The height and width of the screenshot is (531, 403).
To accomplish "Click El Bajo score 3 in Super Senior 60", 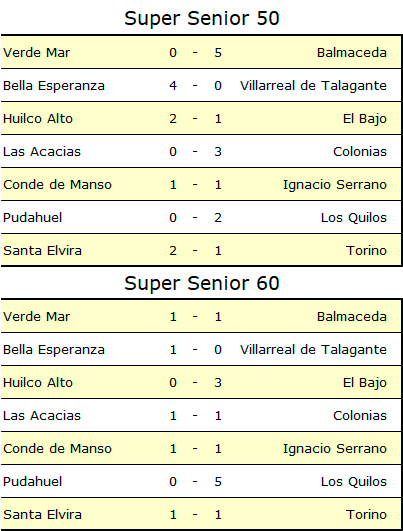I will 218,383.
